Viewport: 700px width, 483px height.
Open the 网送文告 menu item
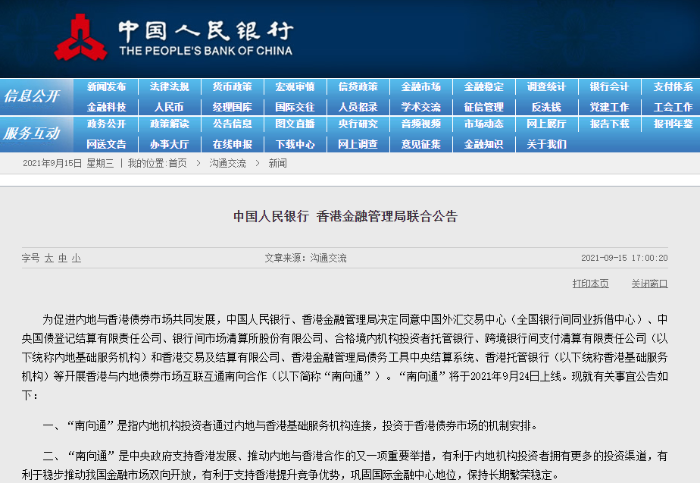click(106, 144)
